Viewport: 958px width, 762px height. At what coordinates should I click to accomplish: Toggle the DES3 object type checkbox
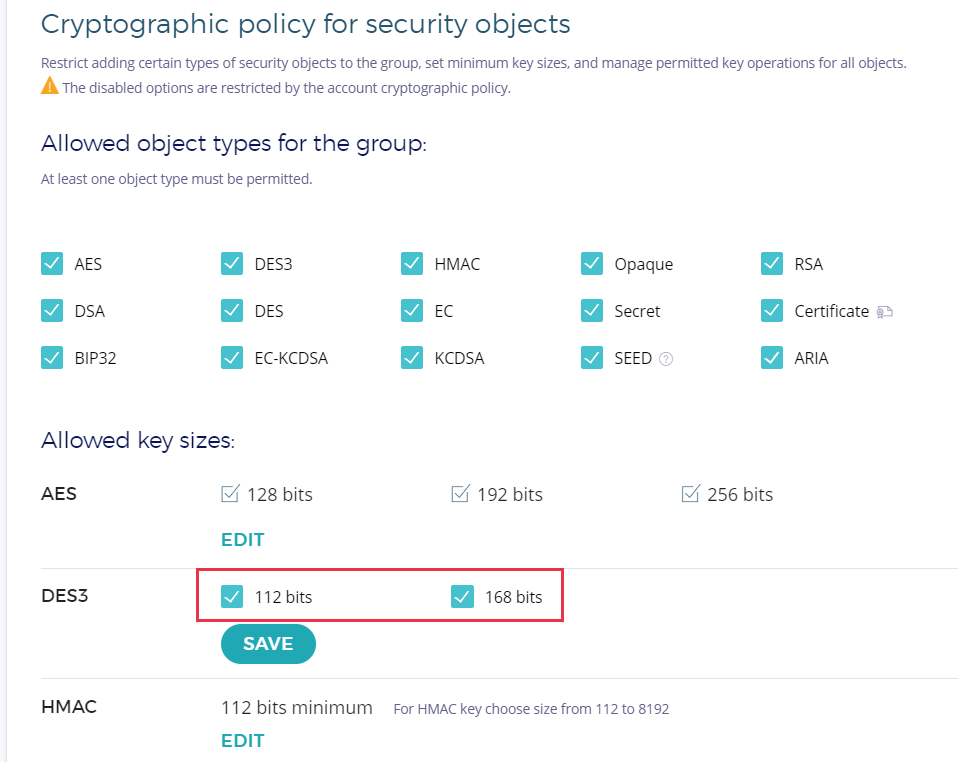[x=232, y=264]
